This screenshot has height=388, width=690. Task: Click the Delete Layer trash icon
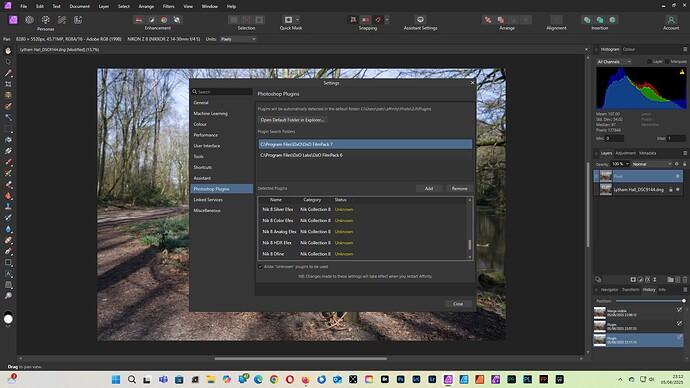pos(684,279)
